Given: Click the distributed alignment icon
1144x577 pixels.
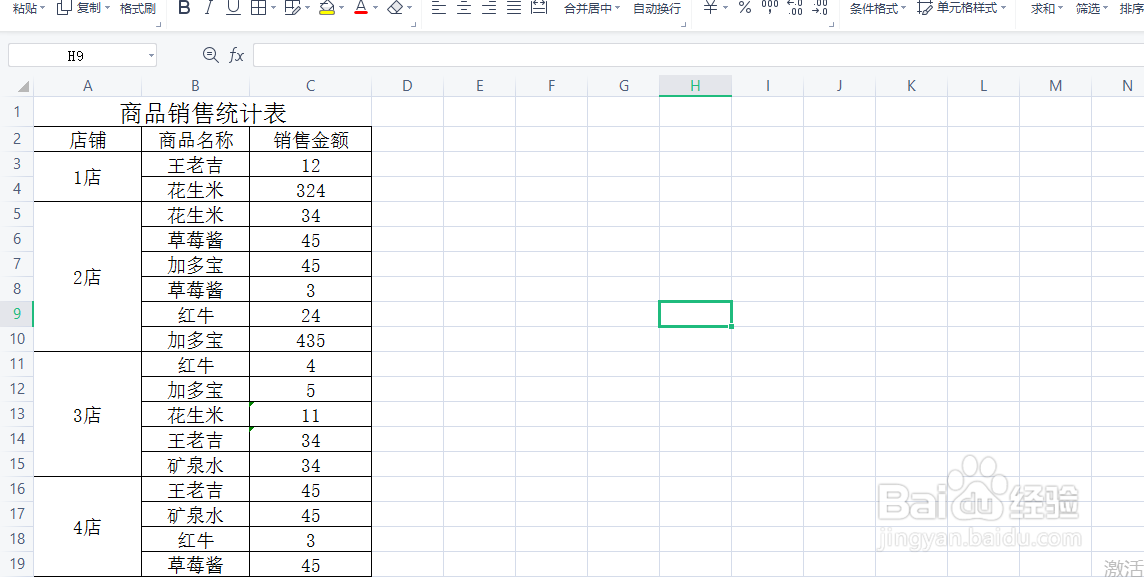Looking at the screenshot, I should 539,9.
